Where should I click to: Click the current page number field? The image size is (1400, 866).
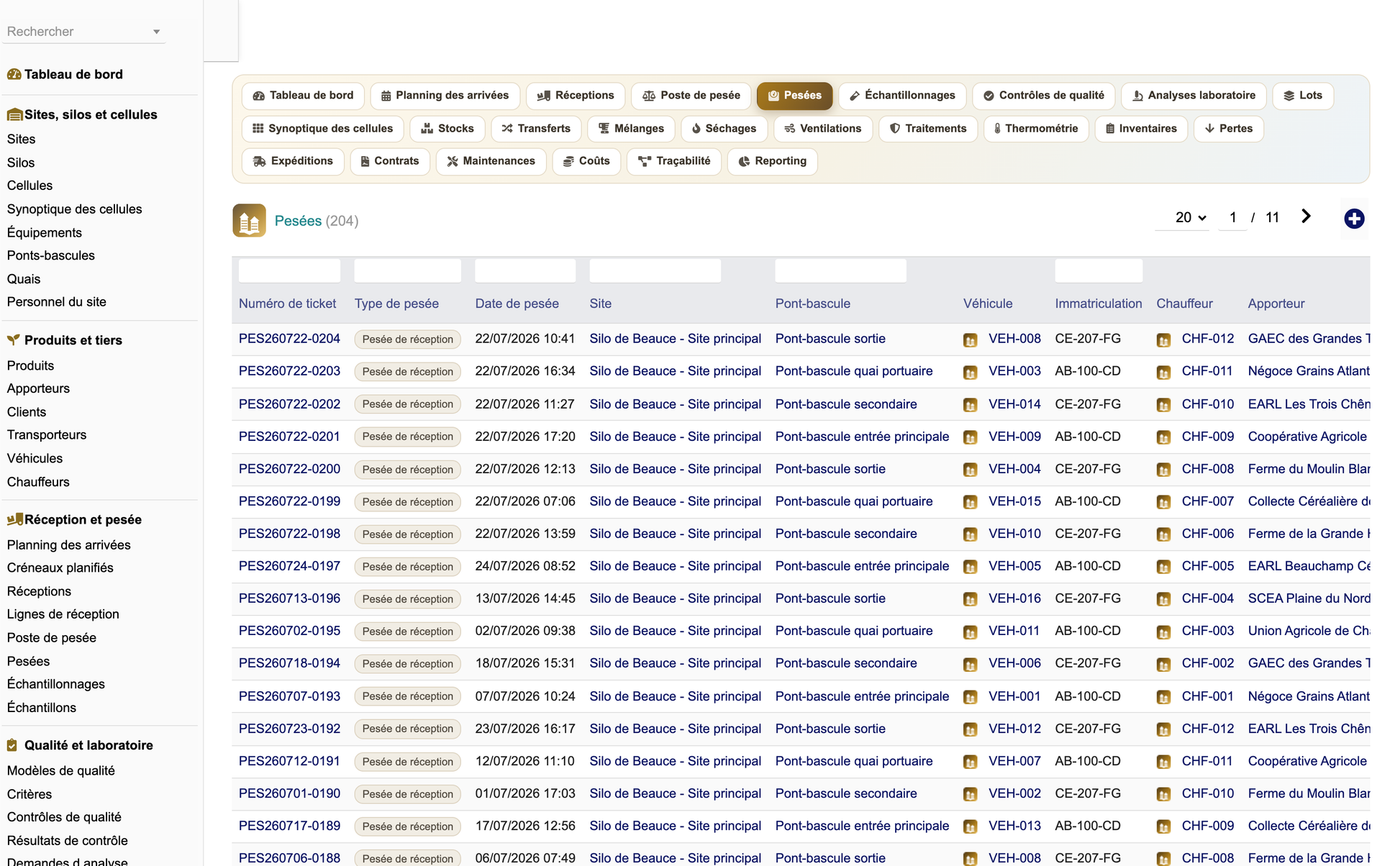1232,217
